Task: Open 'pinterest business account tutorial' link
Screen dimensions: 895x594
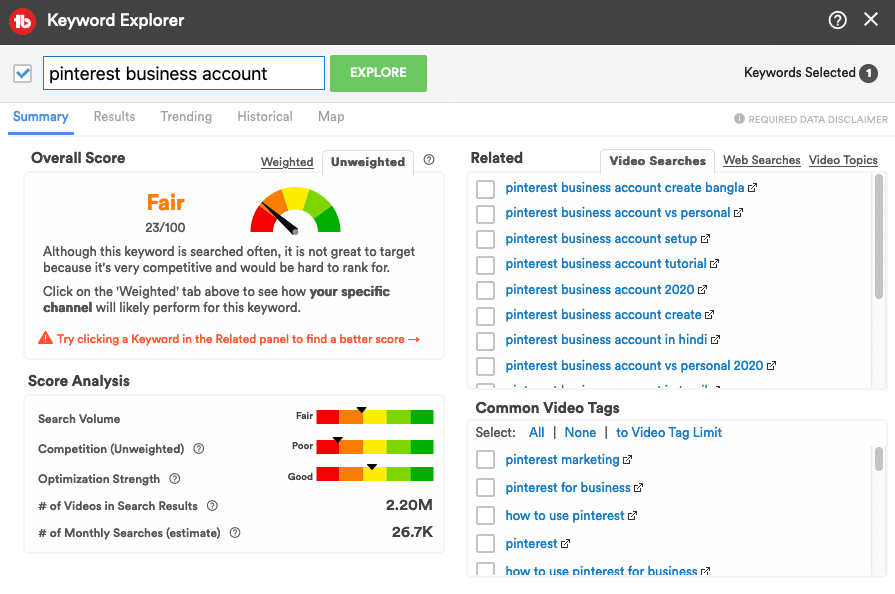Action: [x=606, y=264]
